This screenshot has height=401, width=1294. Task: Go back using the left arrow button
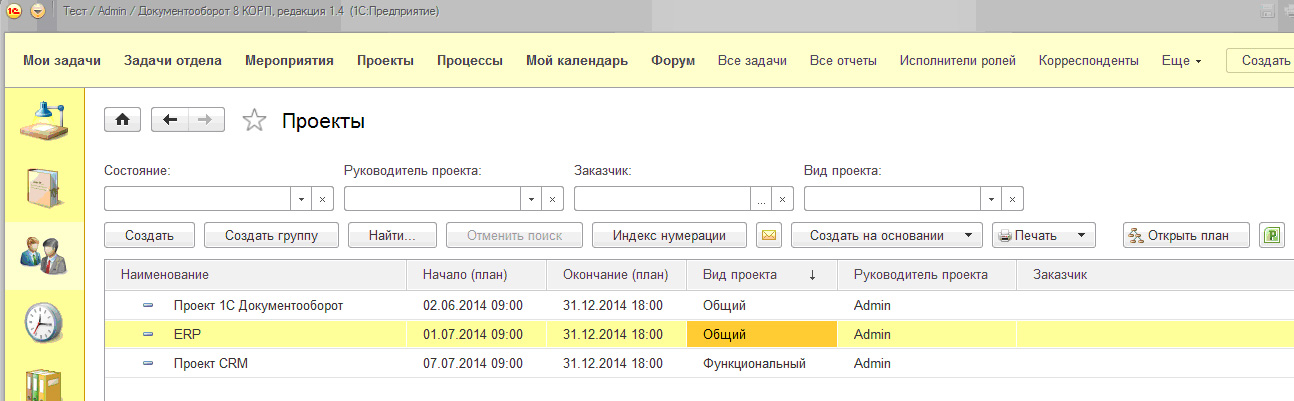click(x=170, y=120)
